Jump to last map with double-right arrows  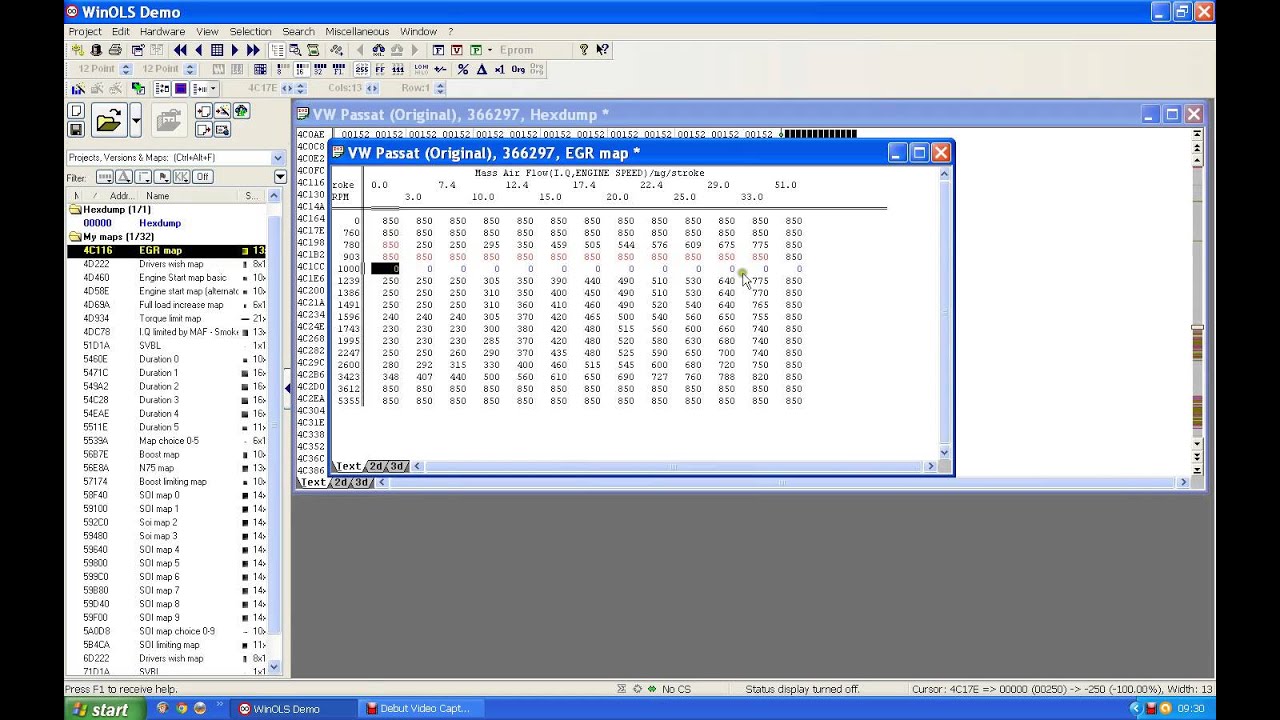[253, 50]
